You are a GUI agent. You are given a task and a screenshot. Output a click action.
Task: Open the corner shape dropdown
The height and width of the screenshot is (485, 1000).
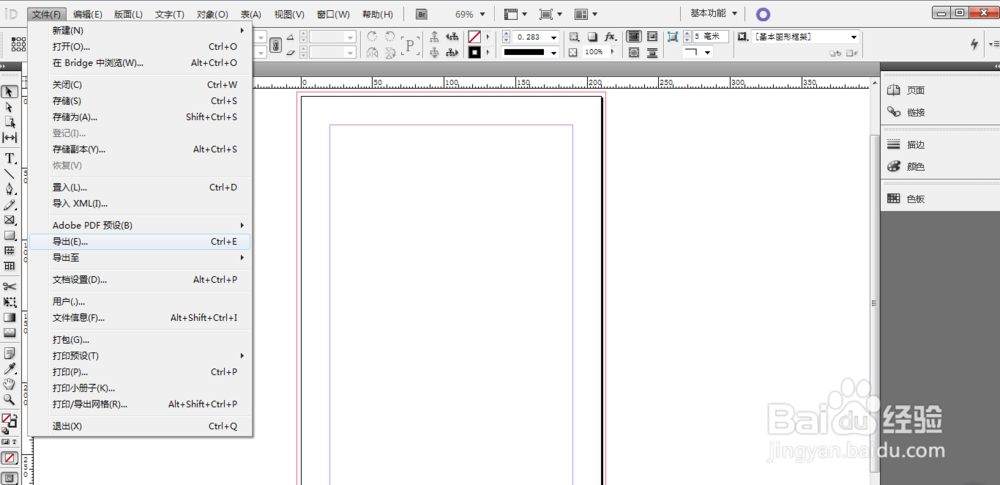point(708,52)
